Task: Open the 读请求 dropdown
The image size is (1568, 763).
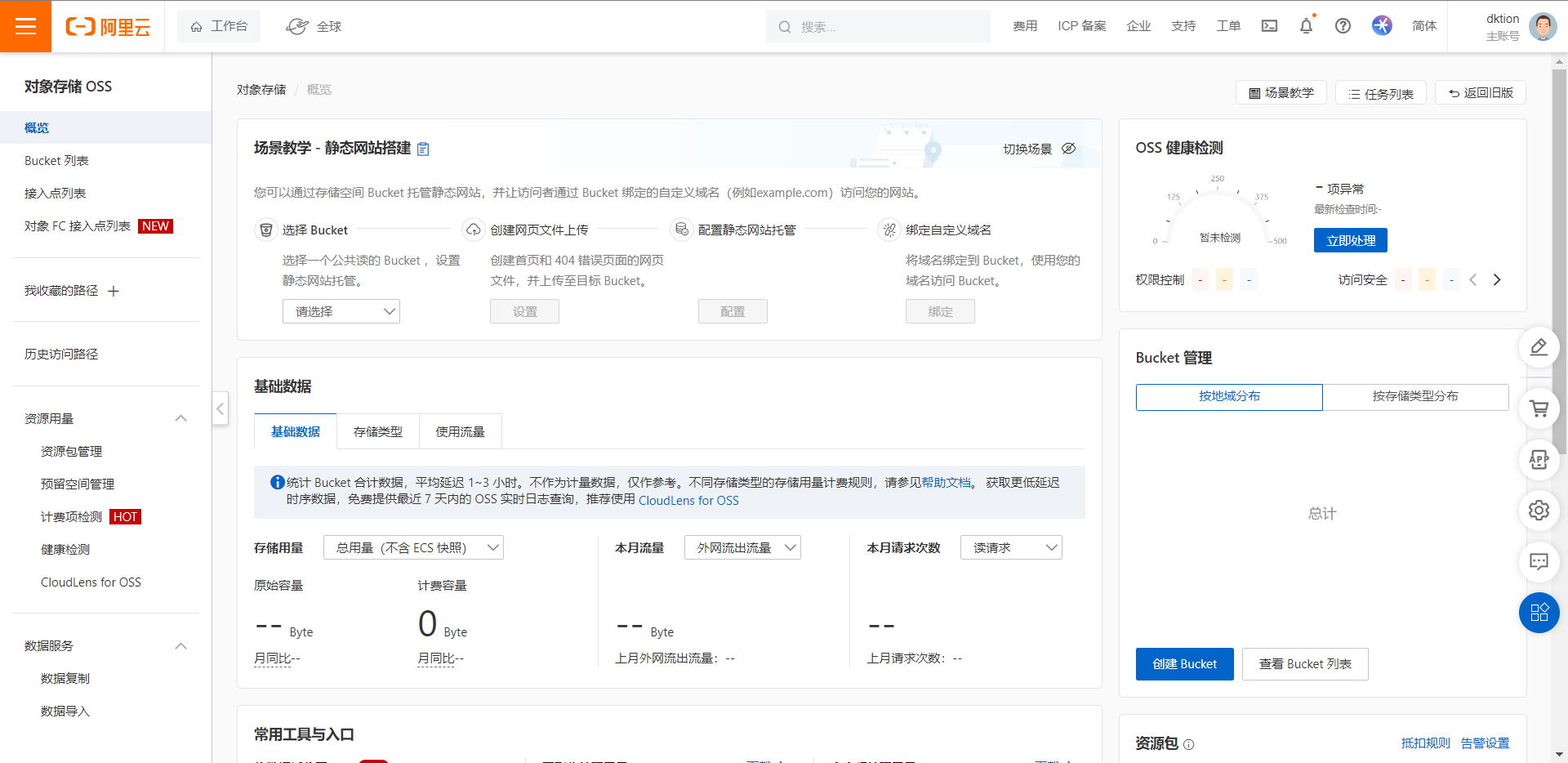Action: coord(1011,547)
